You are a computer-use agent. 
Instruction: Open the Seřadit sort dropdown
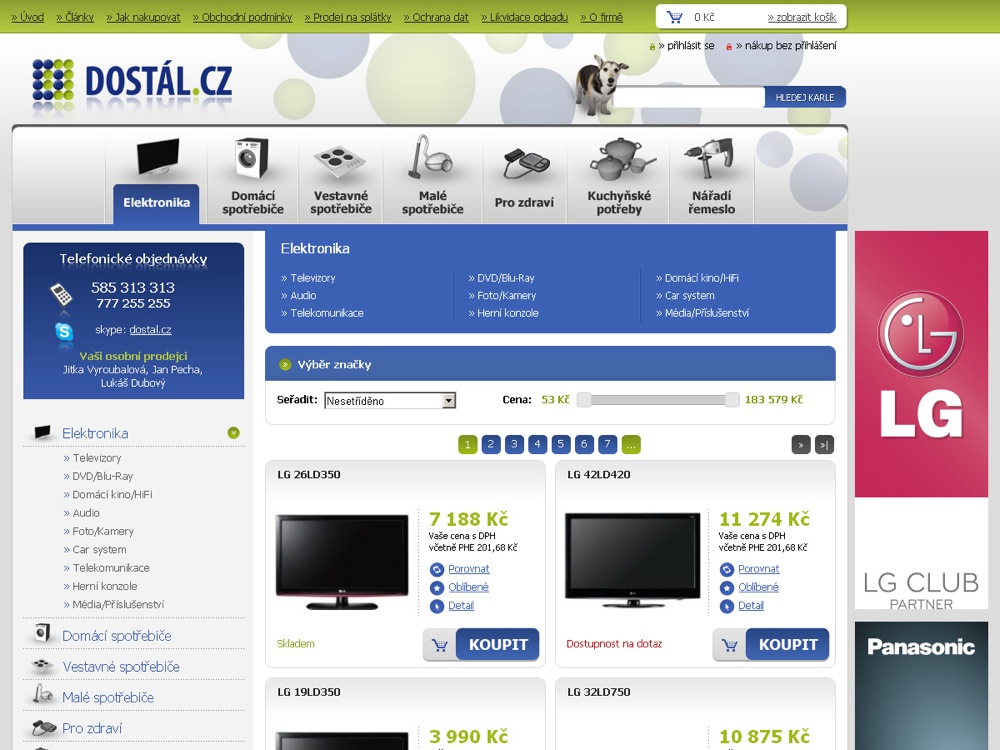390,401
